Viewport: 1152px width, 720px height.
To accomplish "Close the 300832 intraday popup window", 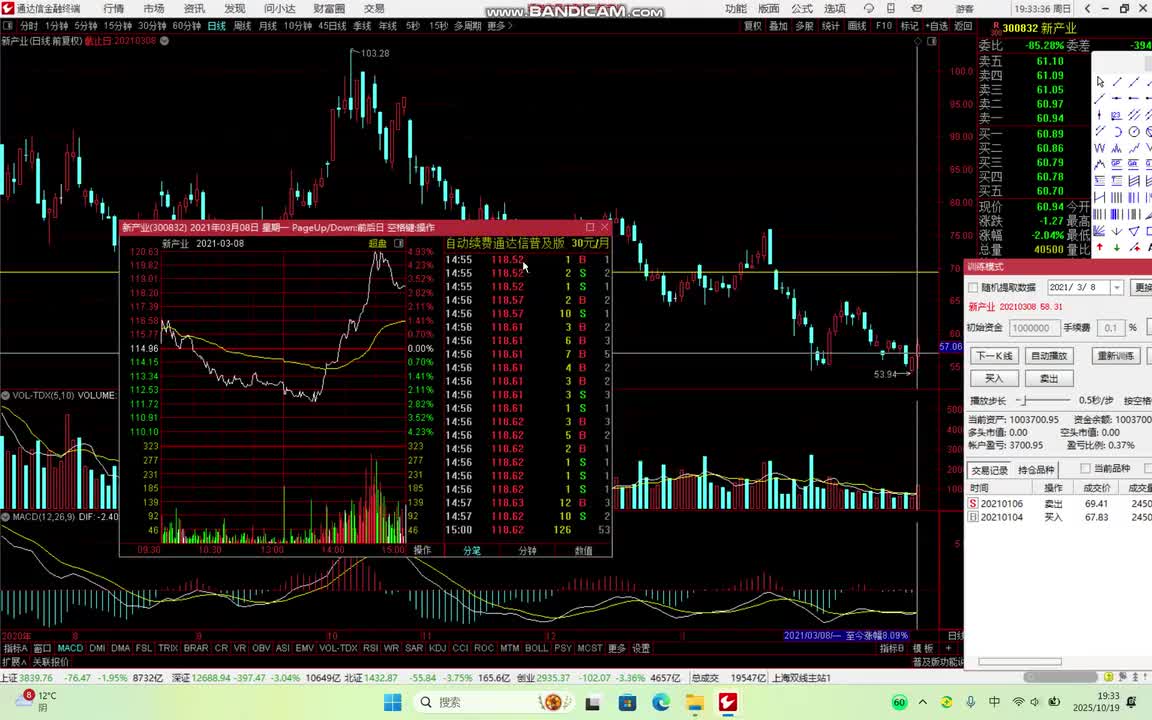I will coord(605,227).
